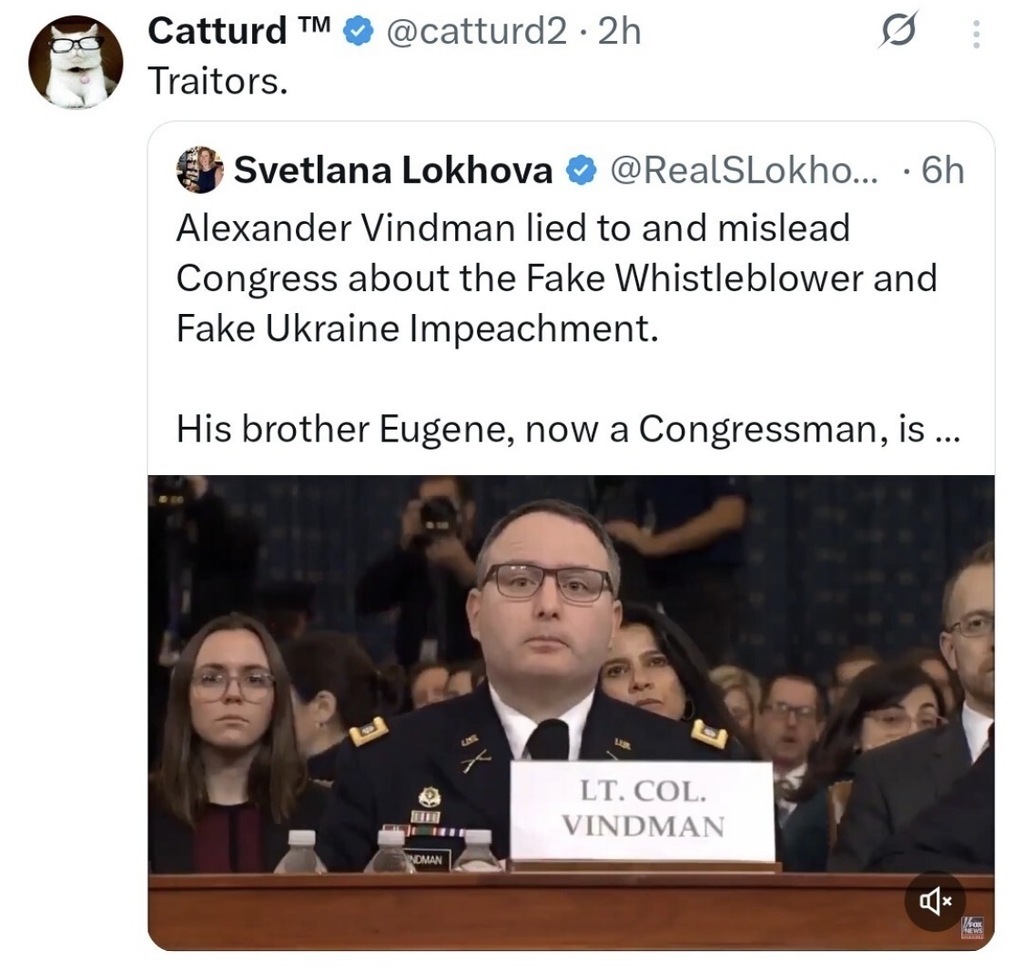The height and width of the screenshot is (971, 1024).
Task: Click Svetlana Lokhova's small profile avatar
Action: tap(199, 170)
